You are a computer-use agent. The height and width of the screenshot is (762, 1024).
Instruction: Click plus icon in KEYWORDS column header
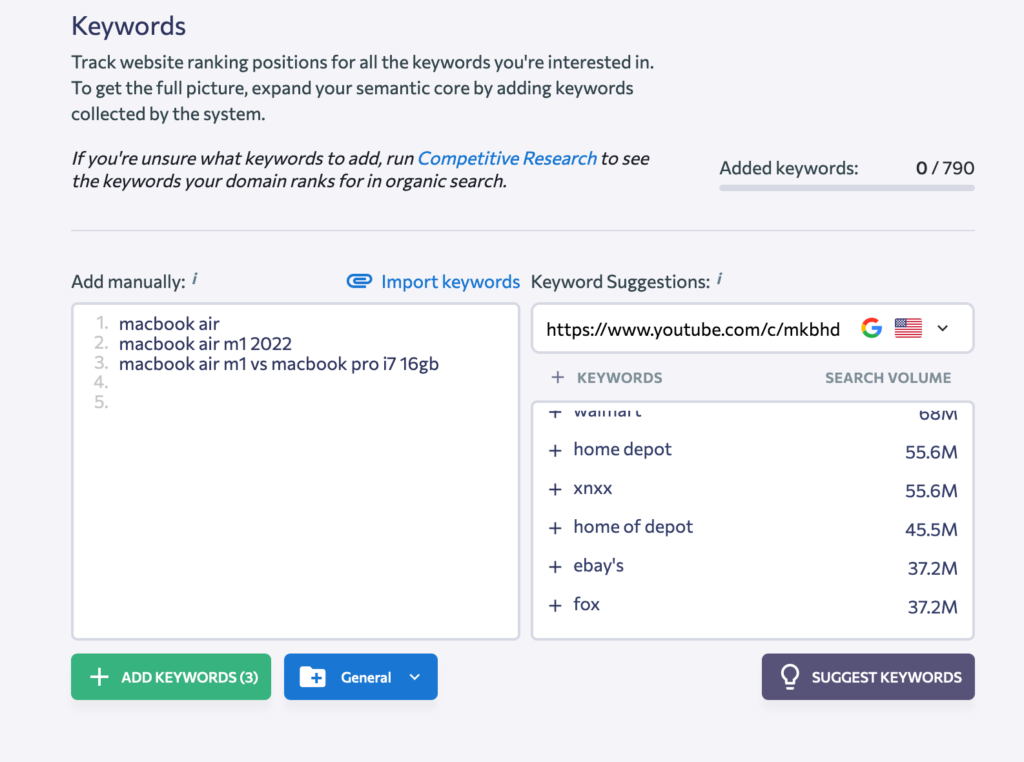tap(558, 377)
